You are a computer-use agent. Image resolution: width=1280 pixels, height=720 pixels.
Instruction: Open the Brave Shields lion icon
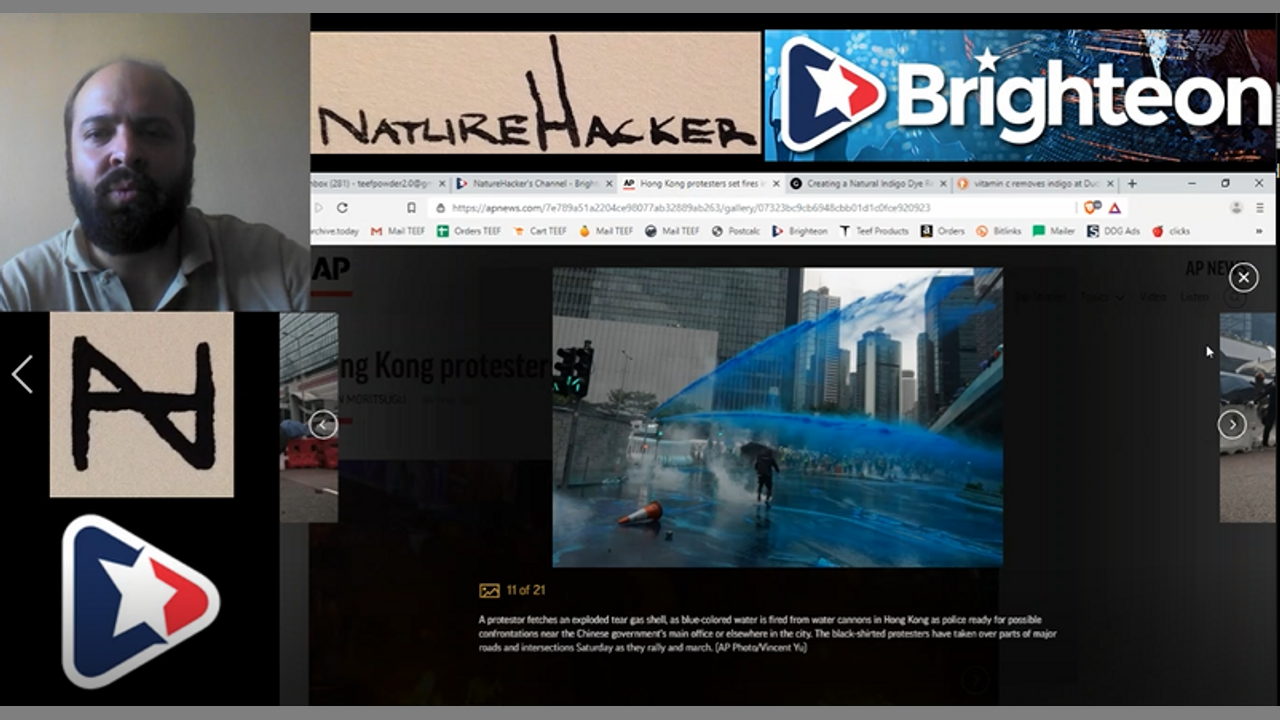click(x=1091, y=208)
